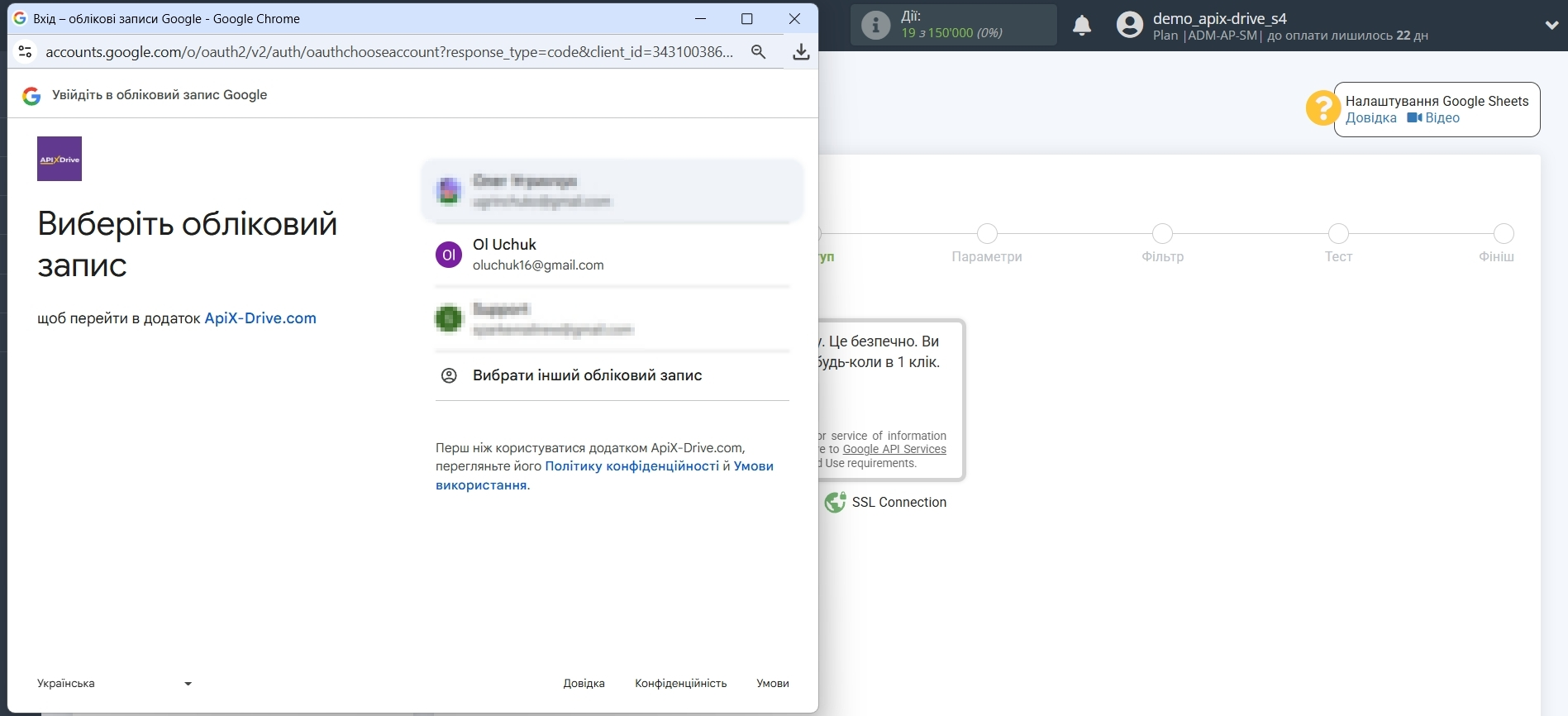This screenshot has height=716, width=1568.
Task: Minimize the Google sign-in Chrome window
Action: coord(700,18)
